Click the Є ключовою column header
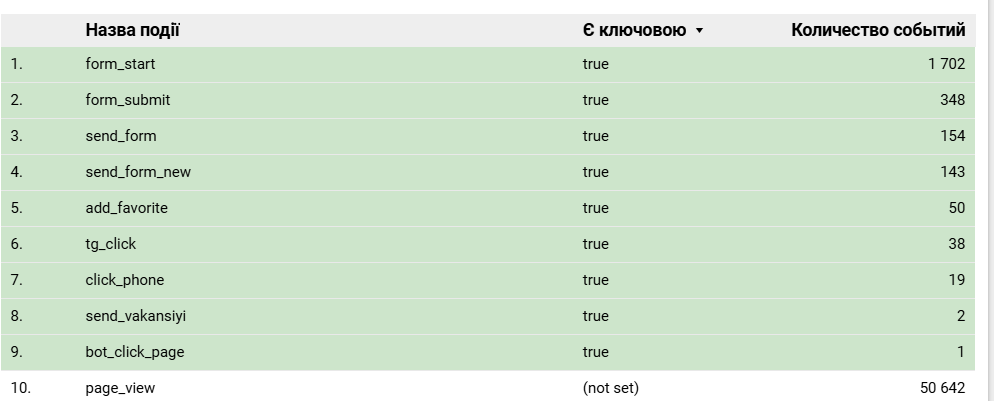Viewport: 994px width, 401px height. point(634,30)
